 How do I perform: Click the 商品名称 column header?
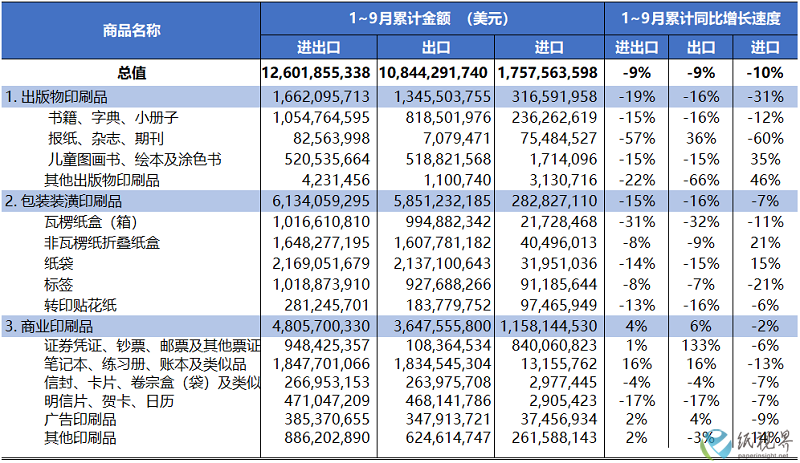pyautogui.click(x=131, y=31)
